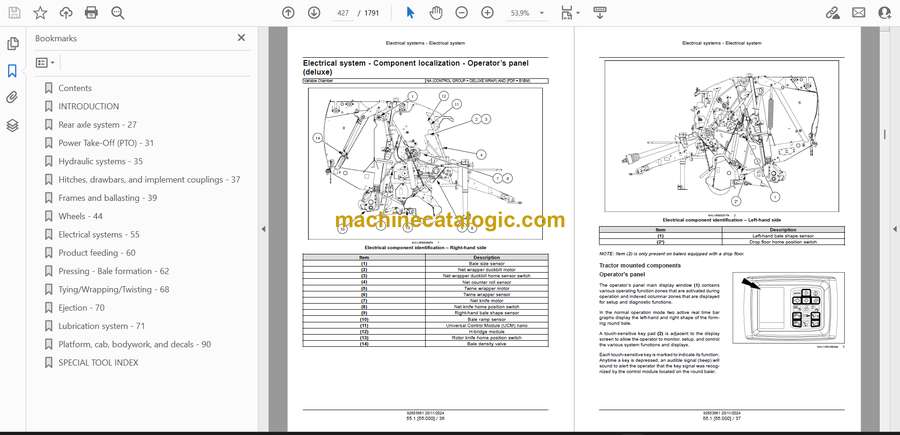Viewport: 900px width, 435px height.
Task: Print the document
Action: coord(91,13)
